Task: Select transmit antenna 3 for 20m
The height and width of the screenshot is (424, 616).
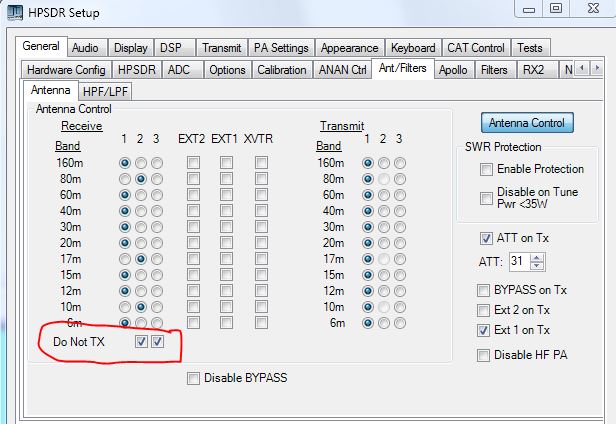Action: click(x=400, y=243)
